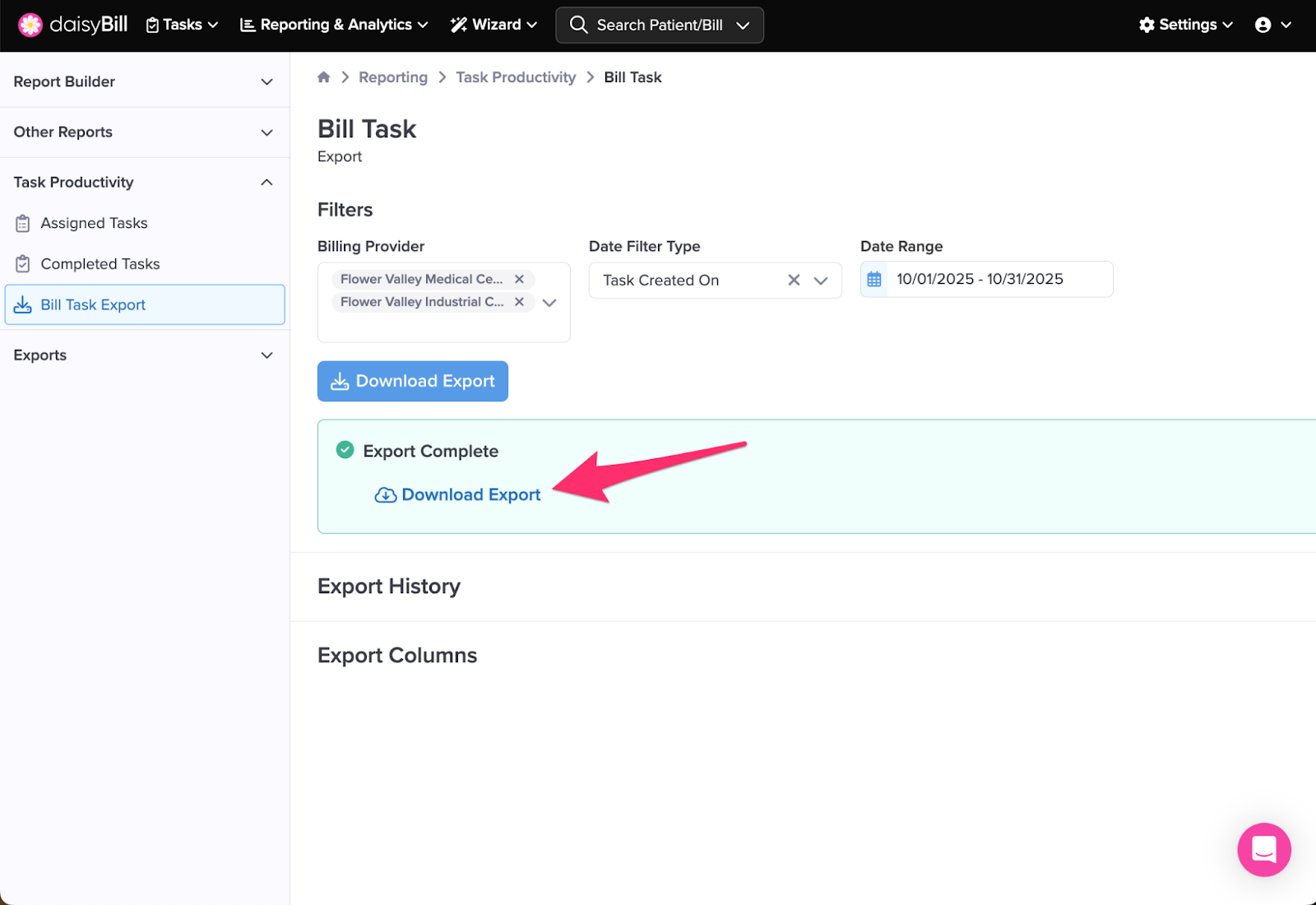This screenshot has width=1316, height=905.
Task: Remove Flower Valley Industrial provider tag
Action: (519, 302)
